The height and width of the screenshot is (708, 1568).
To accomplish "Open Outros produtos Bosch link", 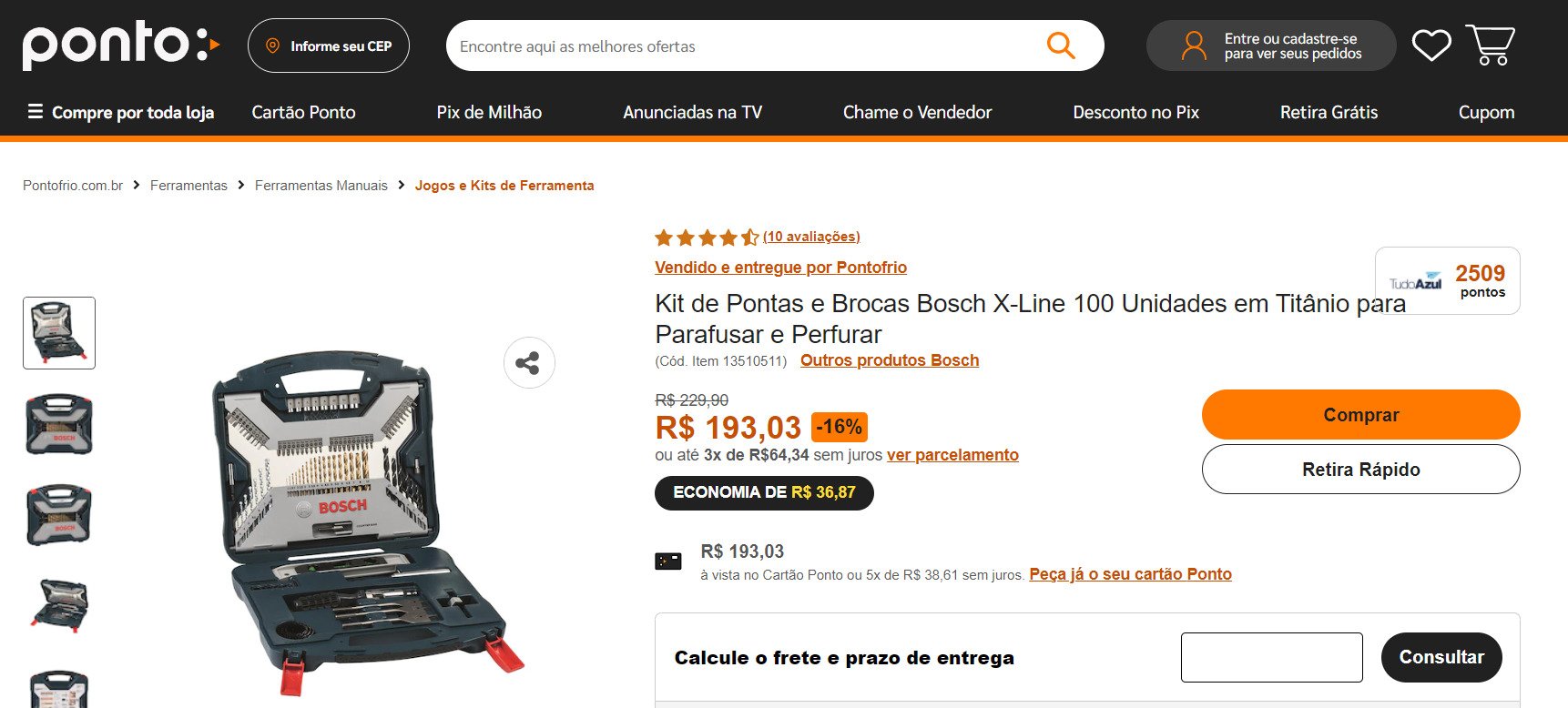I will coord(890,360).
